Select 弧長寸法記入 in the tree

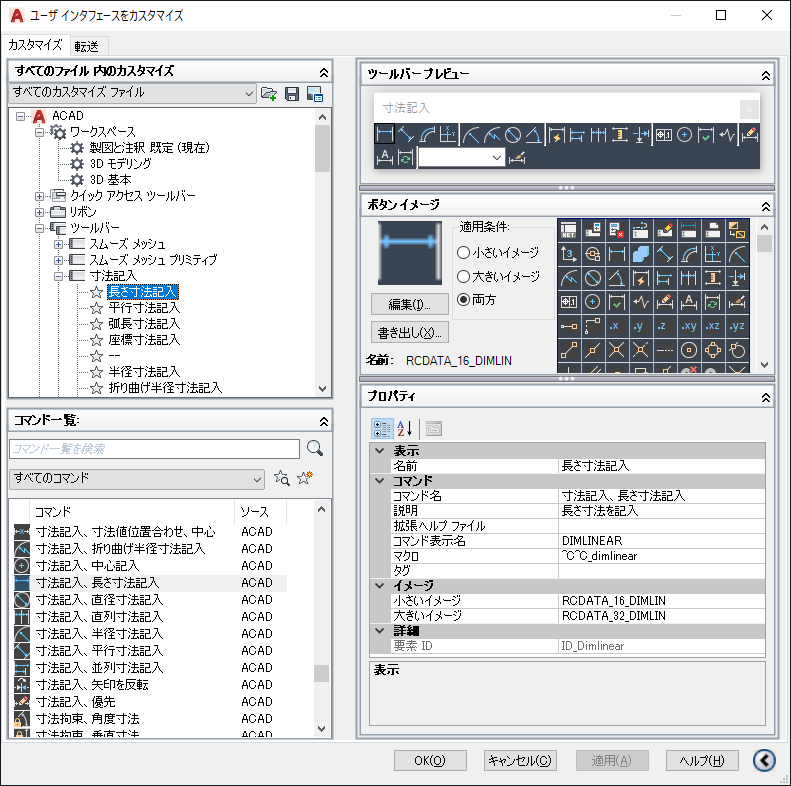tap(144, 324)
